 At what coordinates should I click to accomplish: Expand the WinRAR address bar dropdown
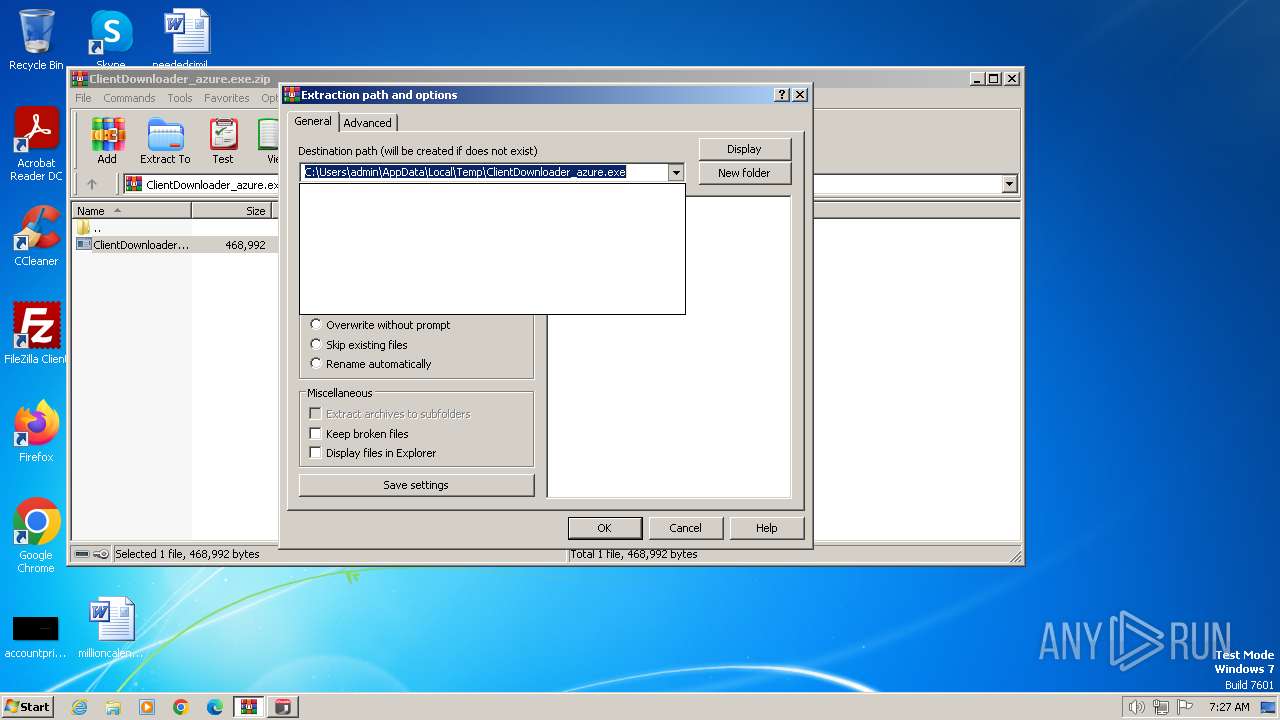click(x=1009, y=184)
